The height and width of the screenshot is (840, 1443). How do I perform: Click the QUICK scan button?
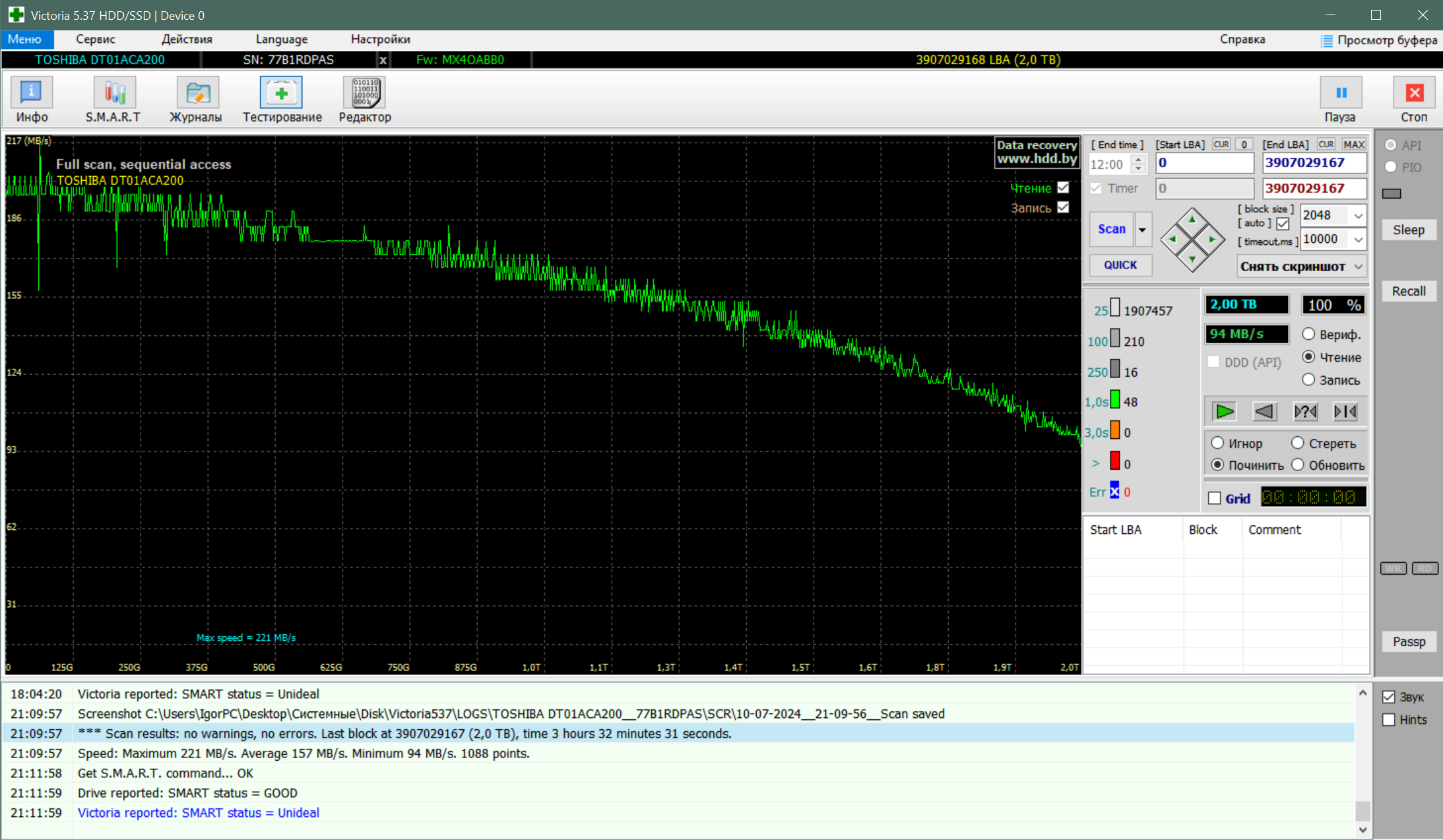point(1120,265)
